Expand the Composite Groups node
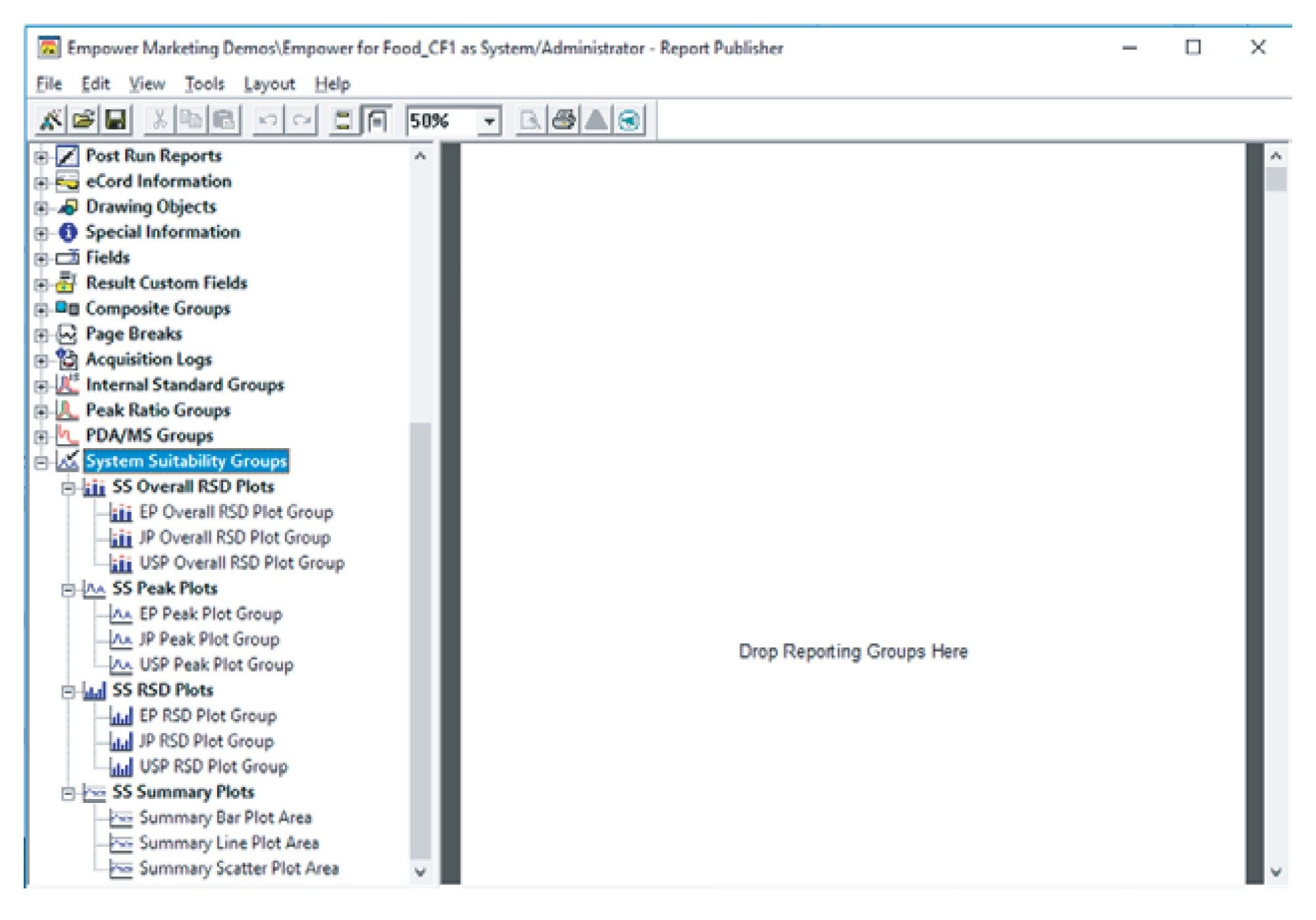This screenshot has width=1316, height=920. point(41,310)
